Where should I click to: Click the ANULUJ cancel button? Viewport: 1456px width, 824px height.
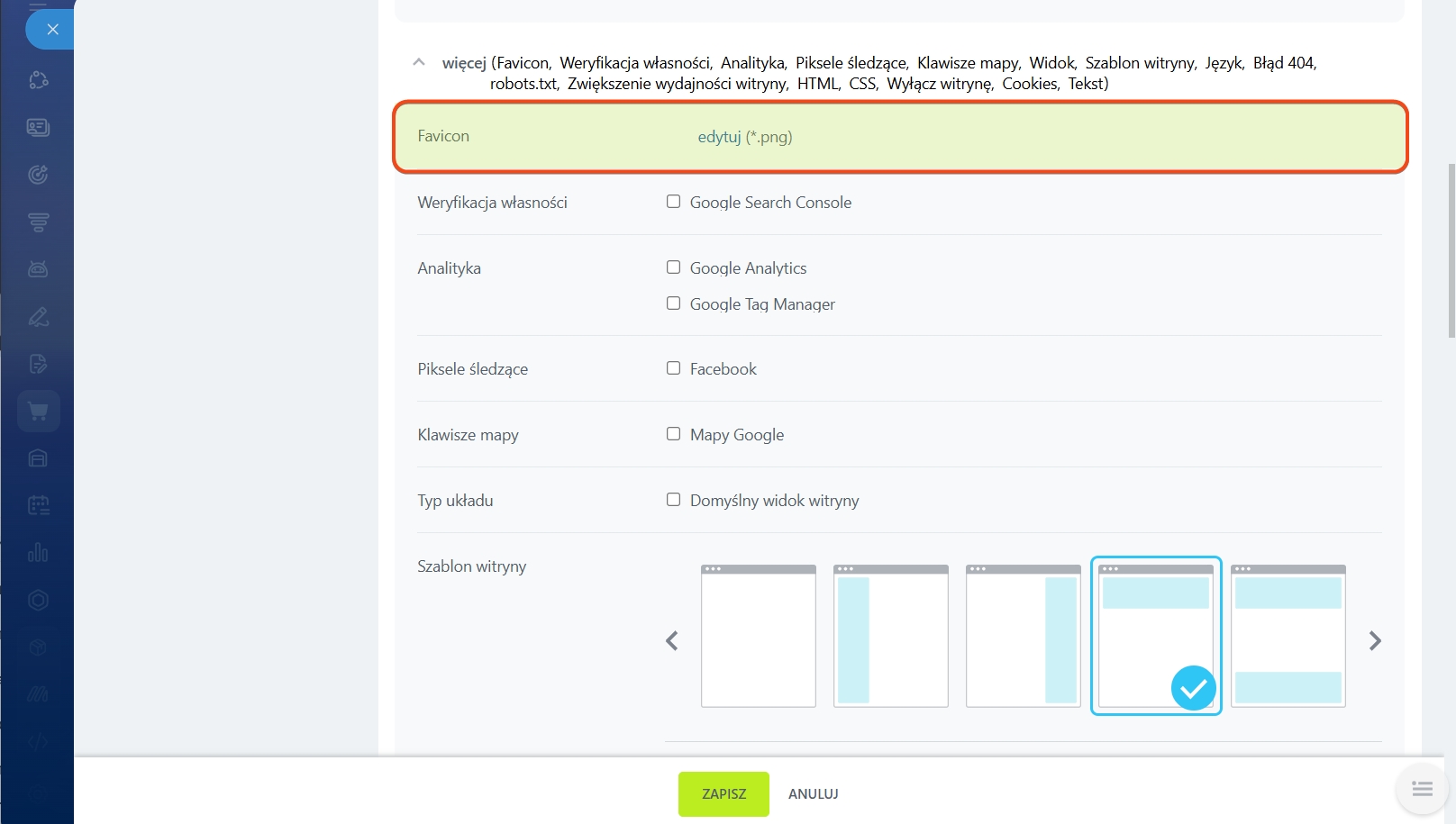[x=813, y=794]
